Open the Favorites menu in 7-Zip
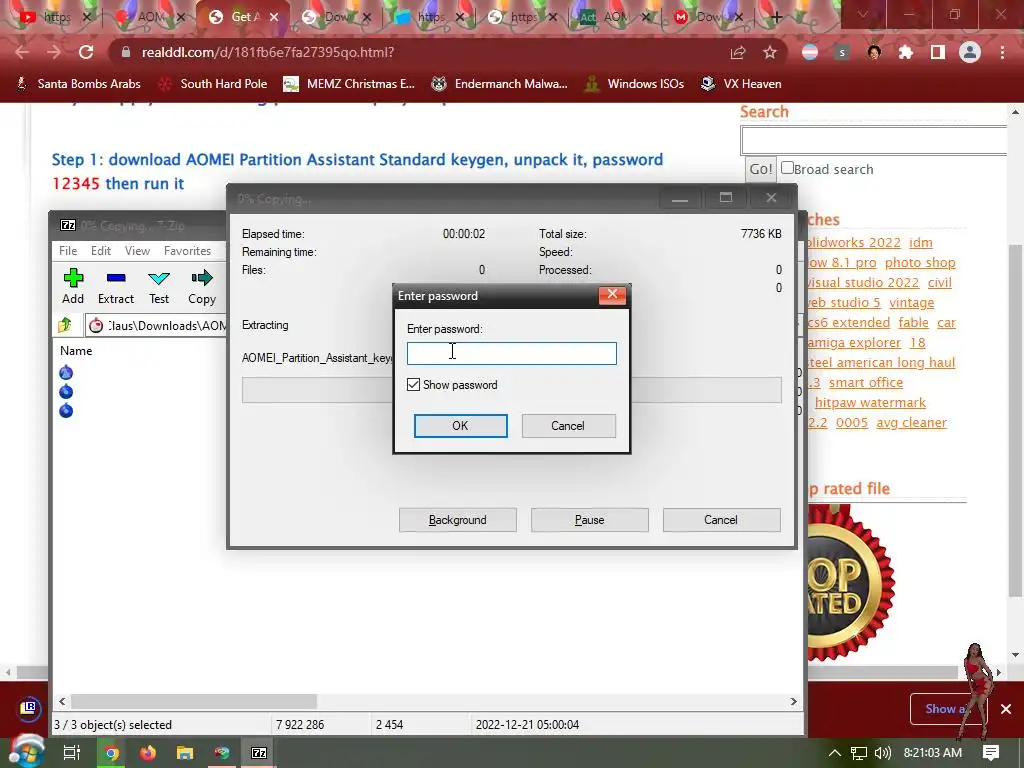 point(187,251)
